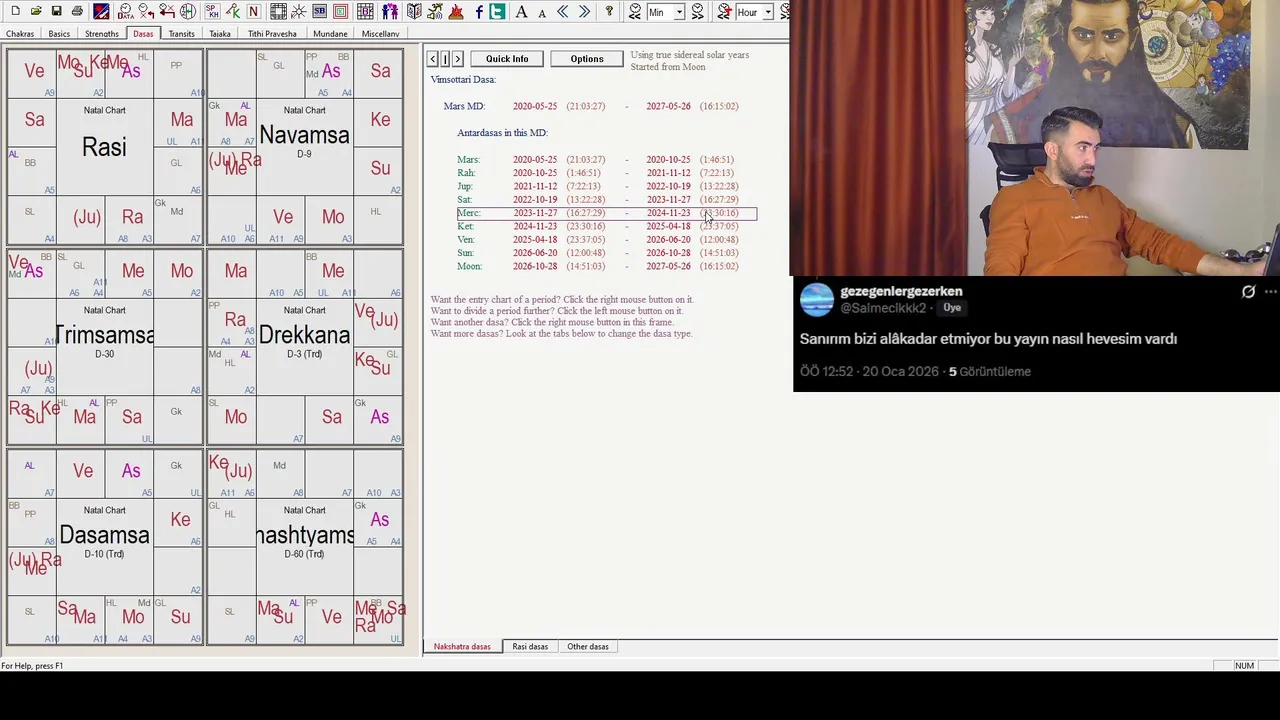1280x720 pixels.
Task: Click the Ket antardasa row
Action: [596, 226]
